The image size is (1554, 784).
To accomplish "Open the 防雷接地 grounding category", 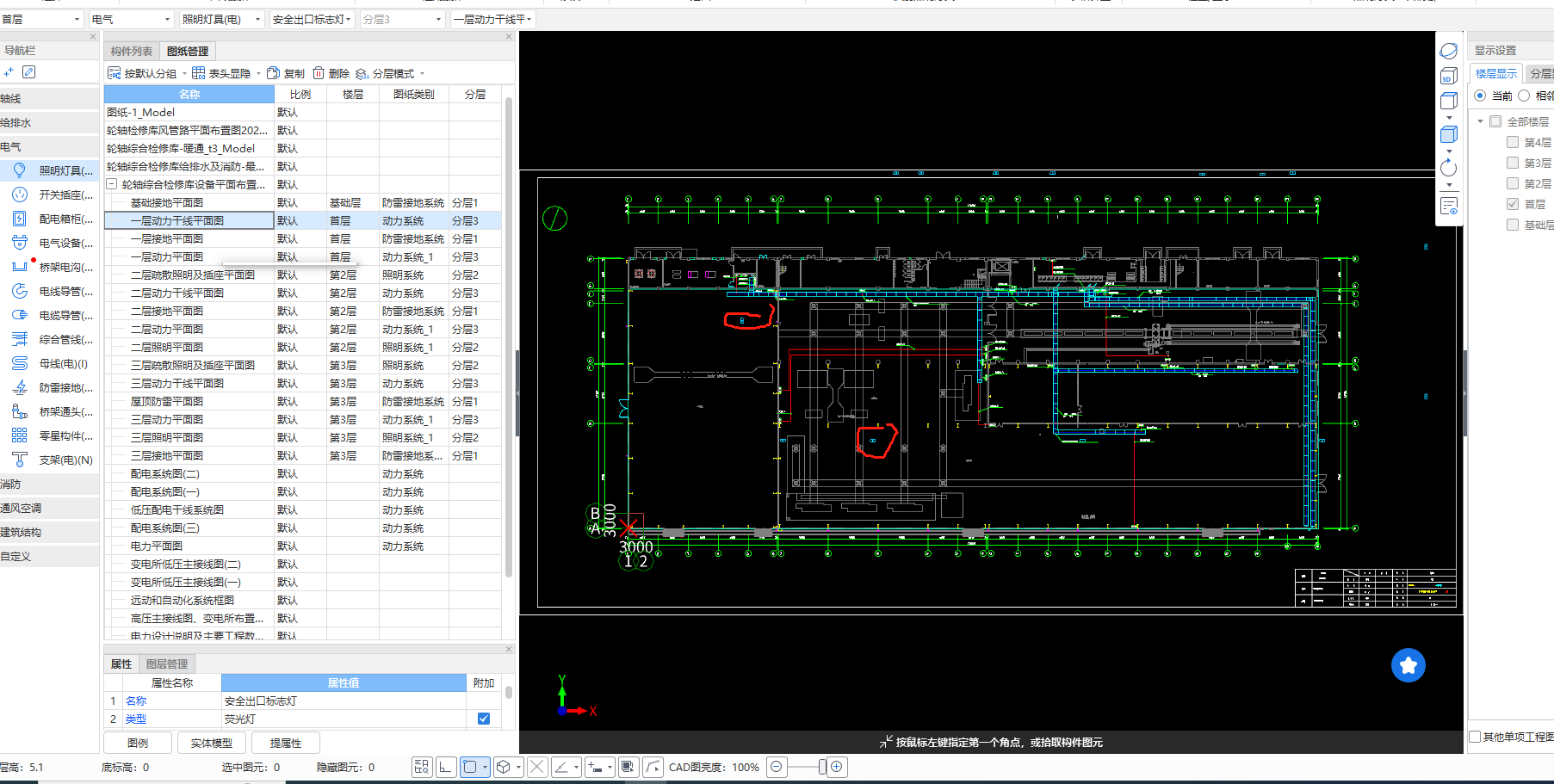I will click(50, 387).
